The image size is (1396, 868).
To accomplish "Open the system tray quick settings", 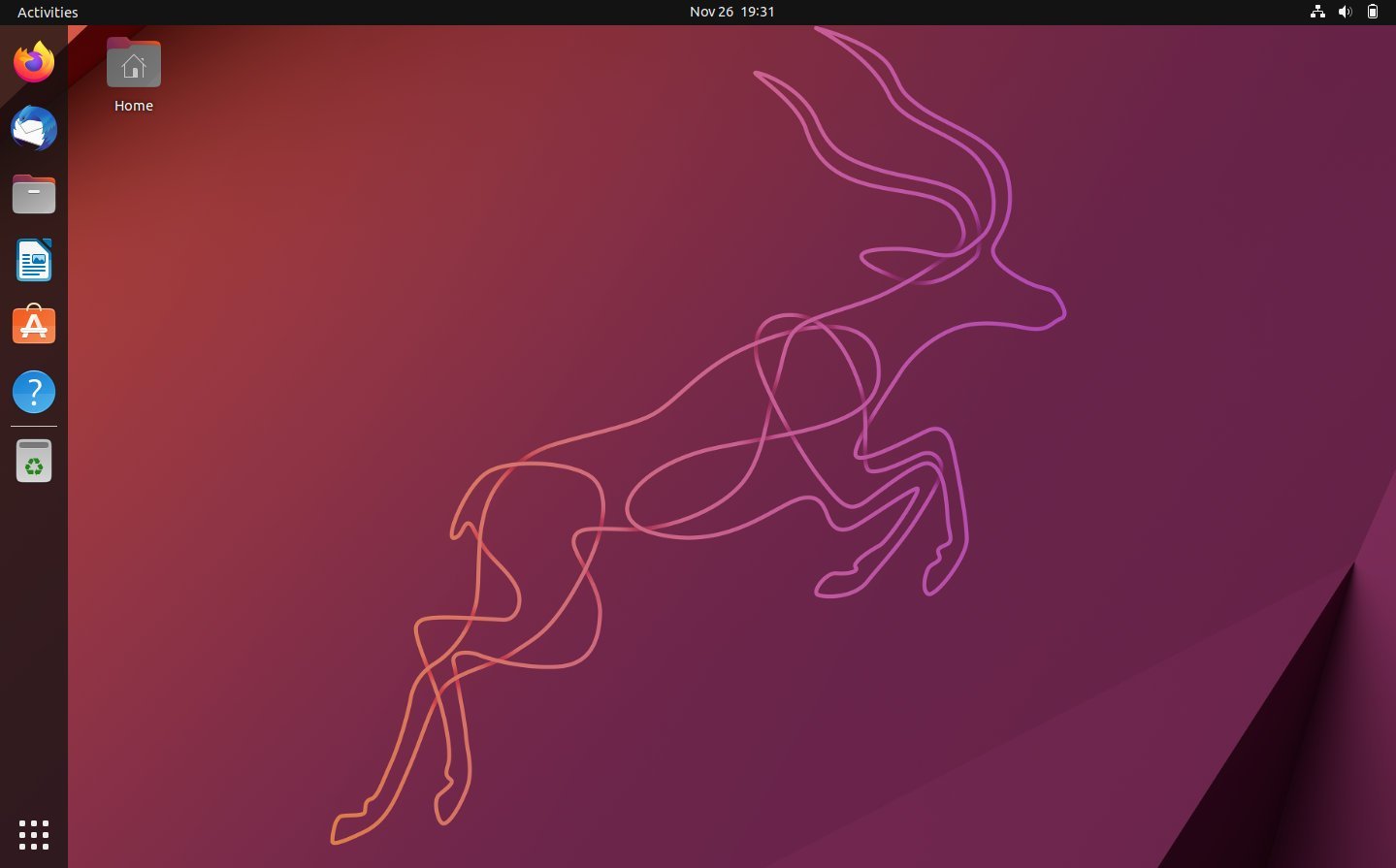I will pos(1345,12).
